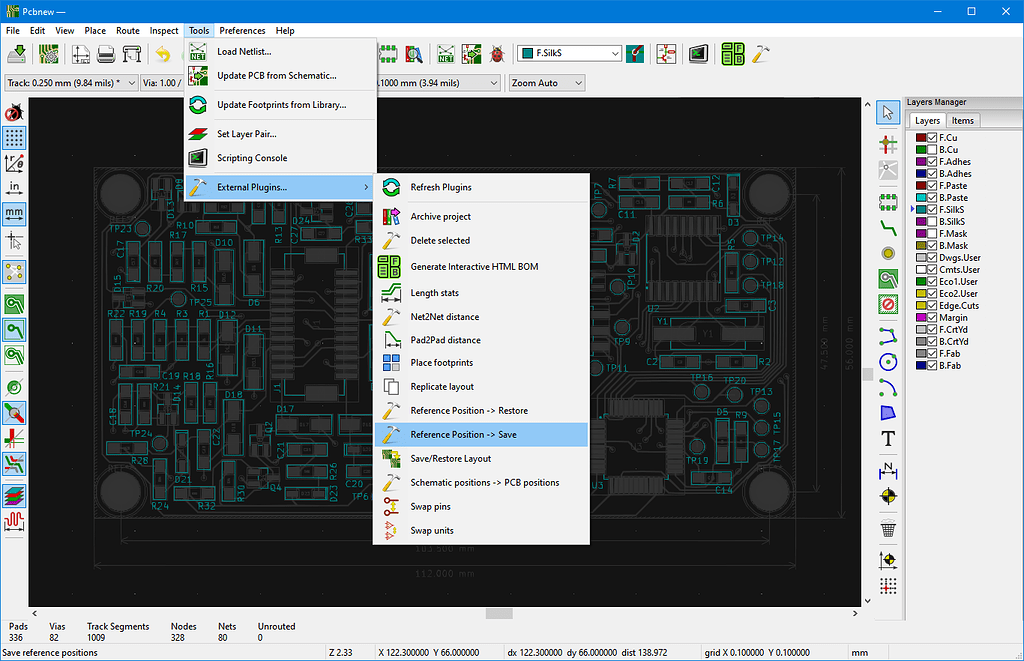Click the Dwgs.User layer color swatch
1024x661 pixels.
click(x=920, y=258)
